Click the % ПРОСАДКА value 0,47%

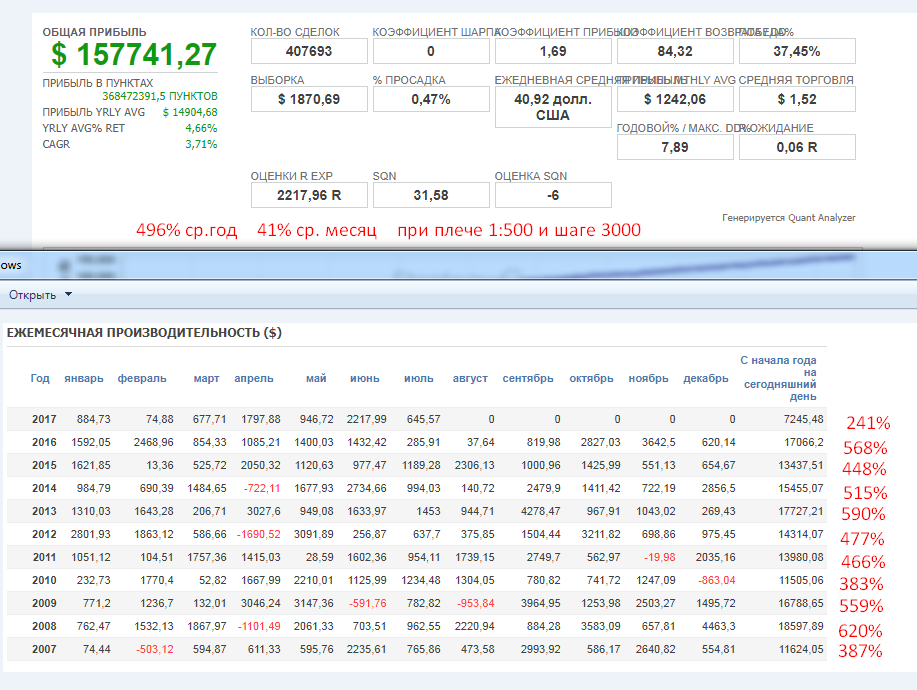pos(431,99)
